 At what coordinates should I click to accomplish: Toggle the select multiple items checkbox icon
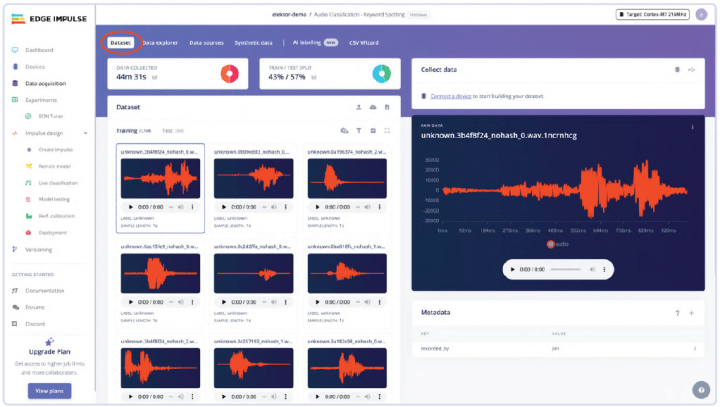(x=373, y=130)
